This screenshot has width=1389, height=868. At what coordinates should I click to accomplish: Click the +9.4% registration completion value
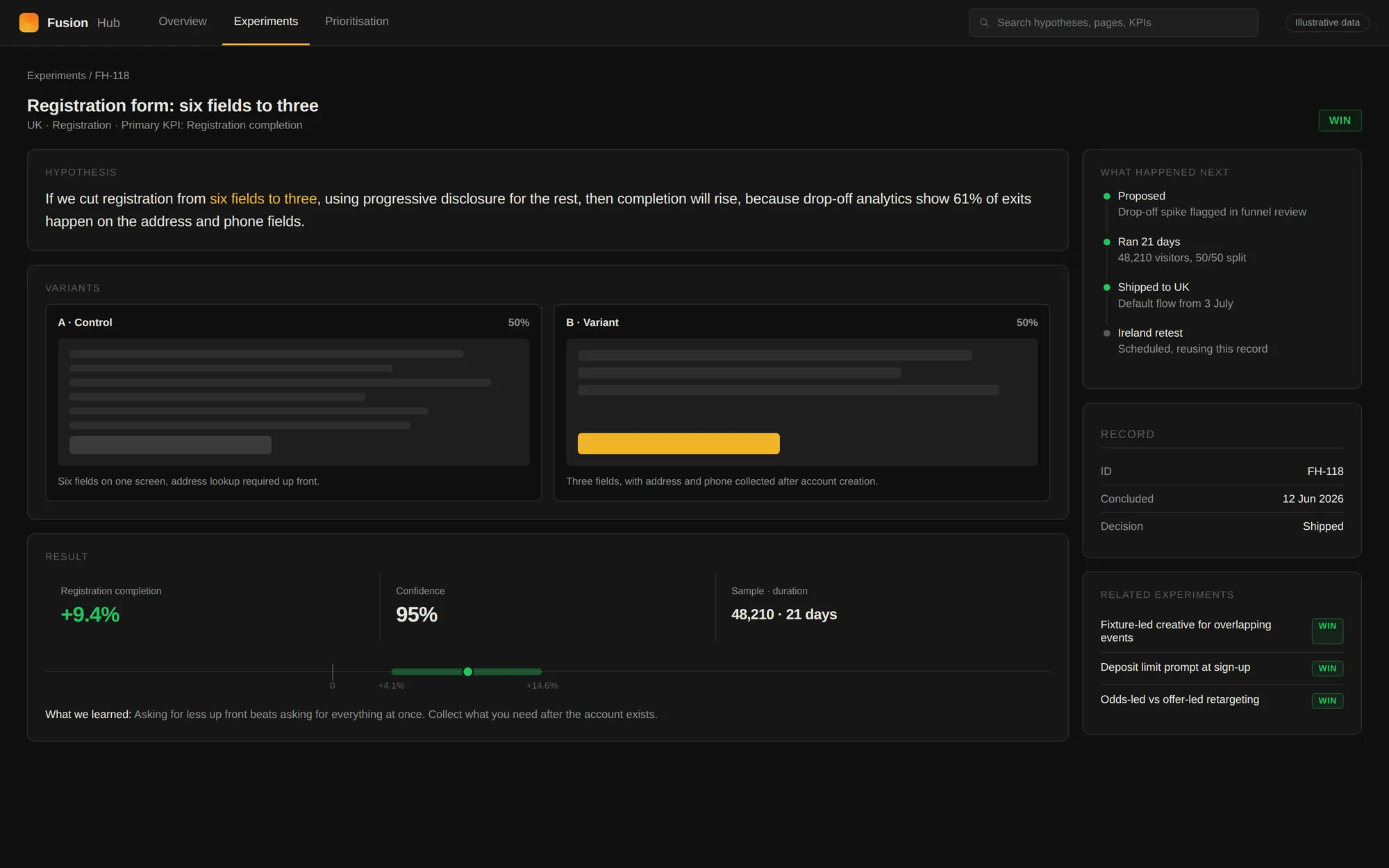[90, 615]
